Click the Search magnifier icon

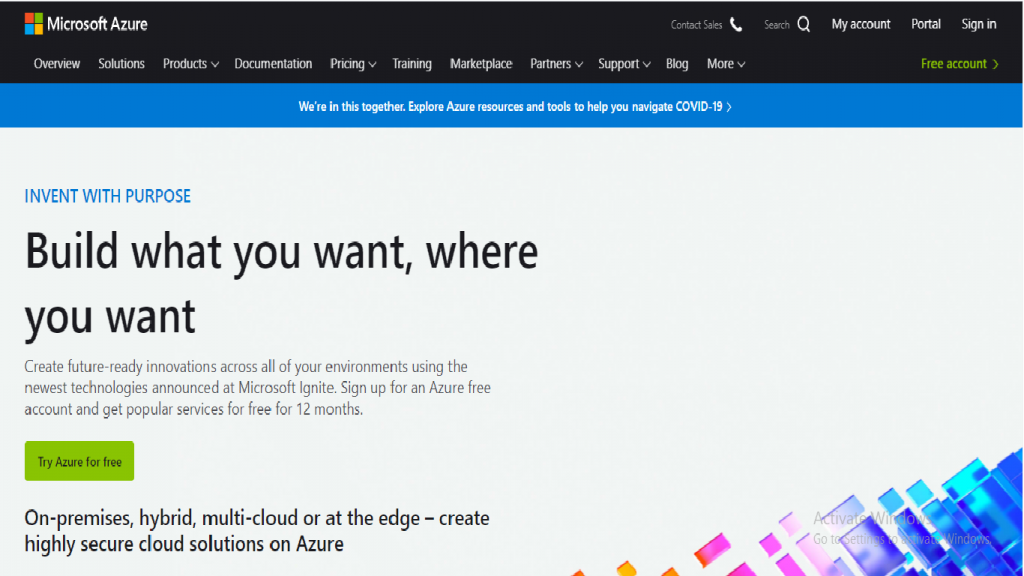point(804,24)
